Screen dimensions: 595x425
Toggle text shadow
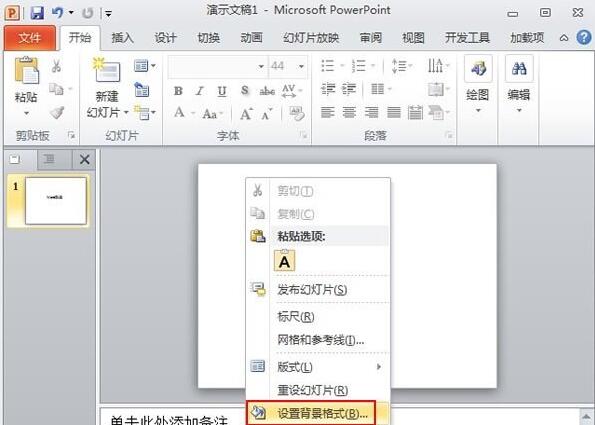[x=245, y=91]
